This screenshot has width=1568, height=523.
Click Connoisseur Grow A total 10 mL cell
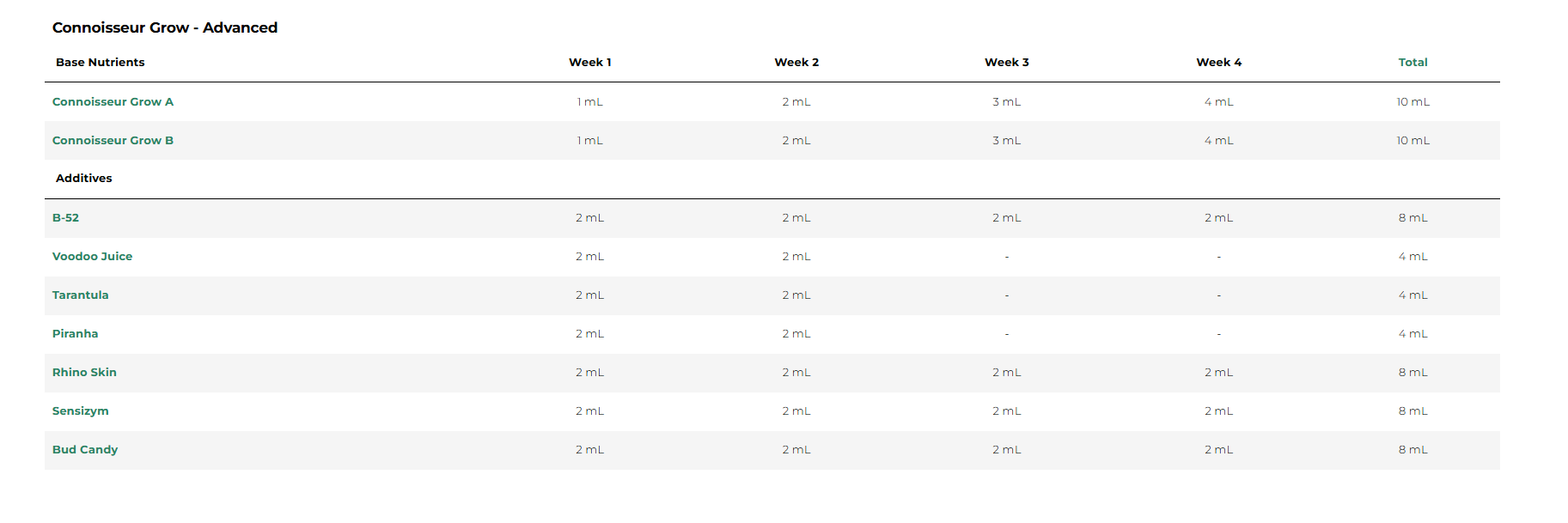[1412, 102]
